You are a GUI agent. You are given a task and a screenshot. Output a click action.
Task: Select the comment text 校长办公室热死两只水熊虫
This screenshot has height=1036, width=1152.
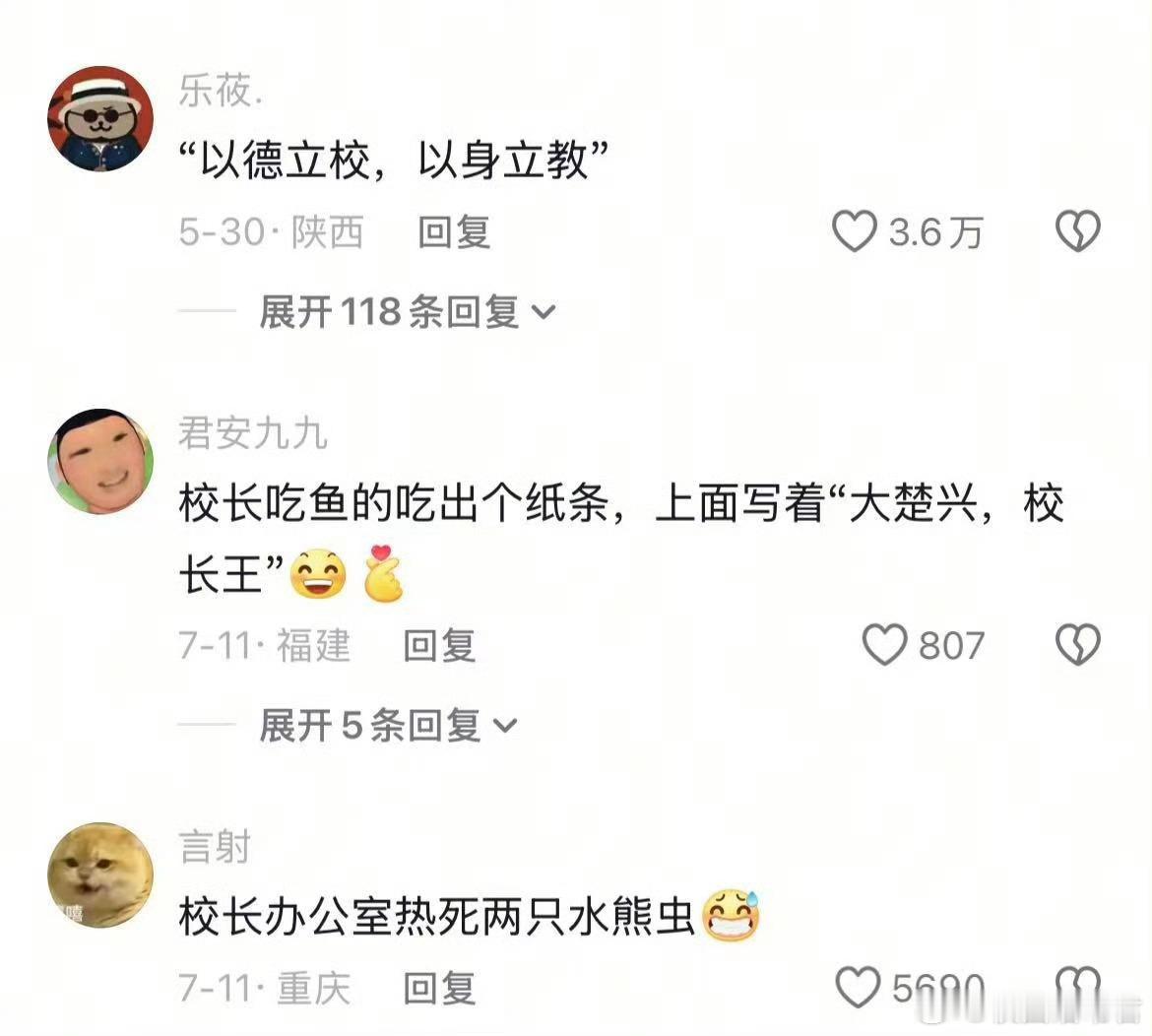tap(437, 917)
